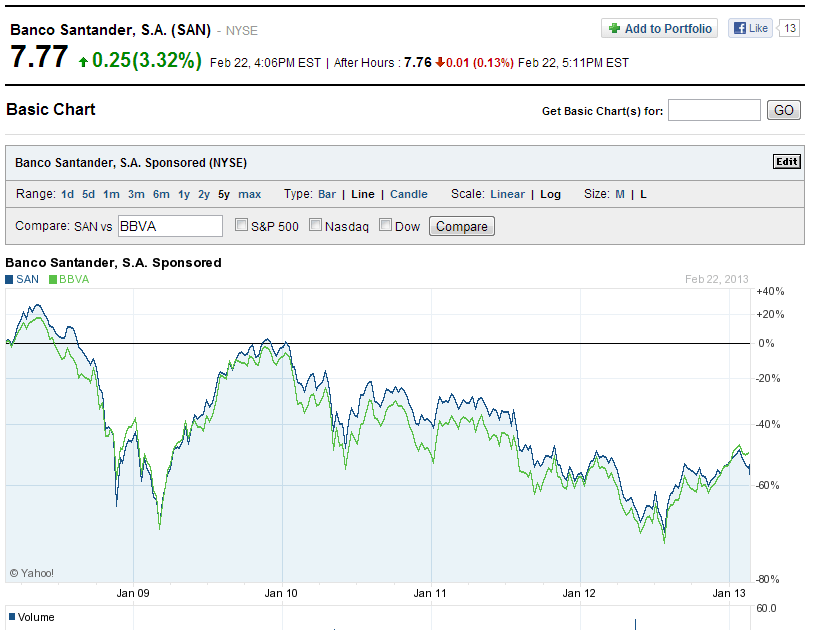Switch chart type to Candle

click(409, 194)
